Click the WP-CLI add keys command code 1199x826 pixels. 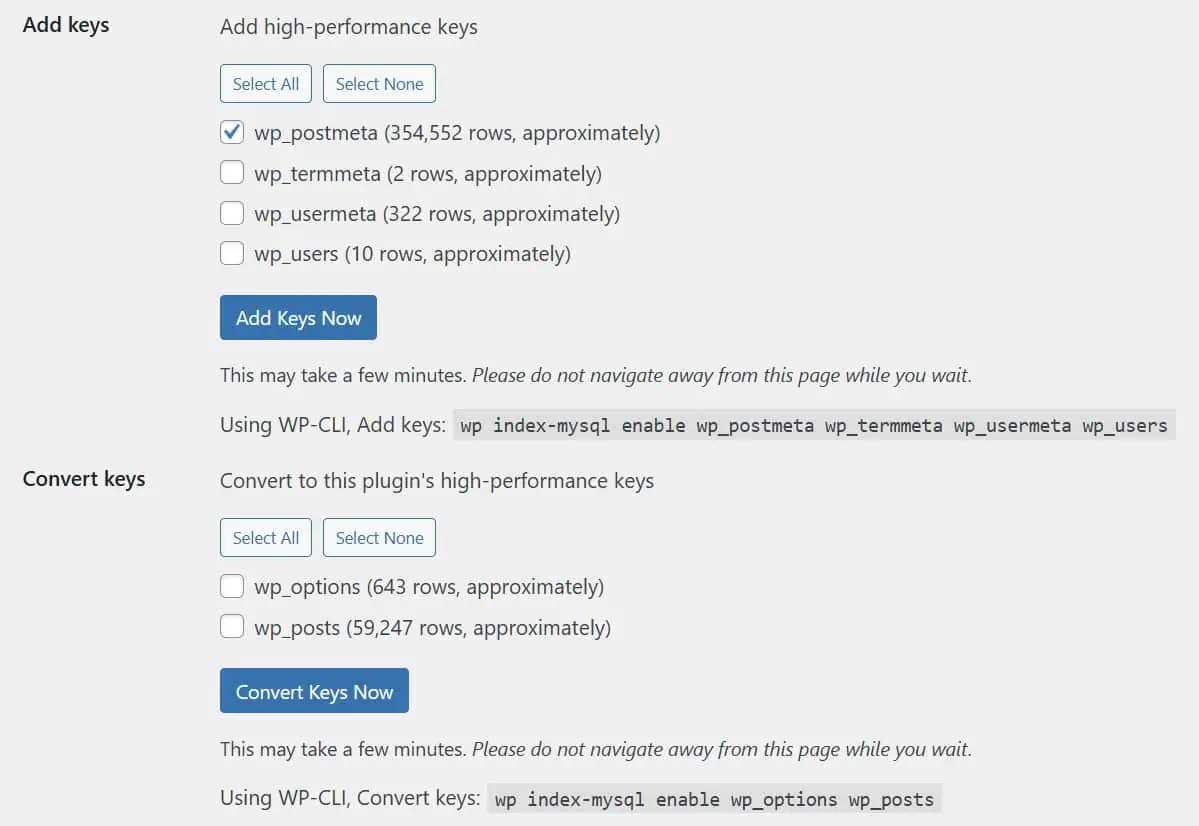[x=813, y=425]
